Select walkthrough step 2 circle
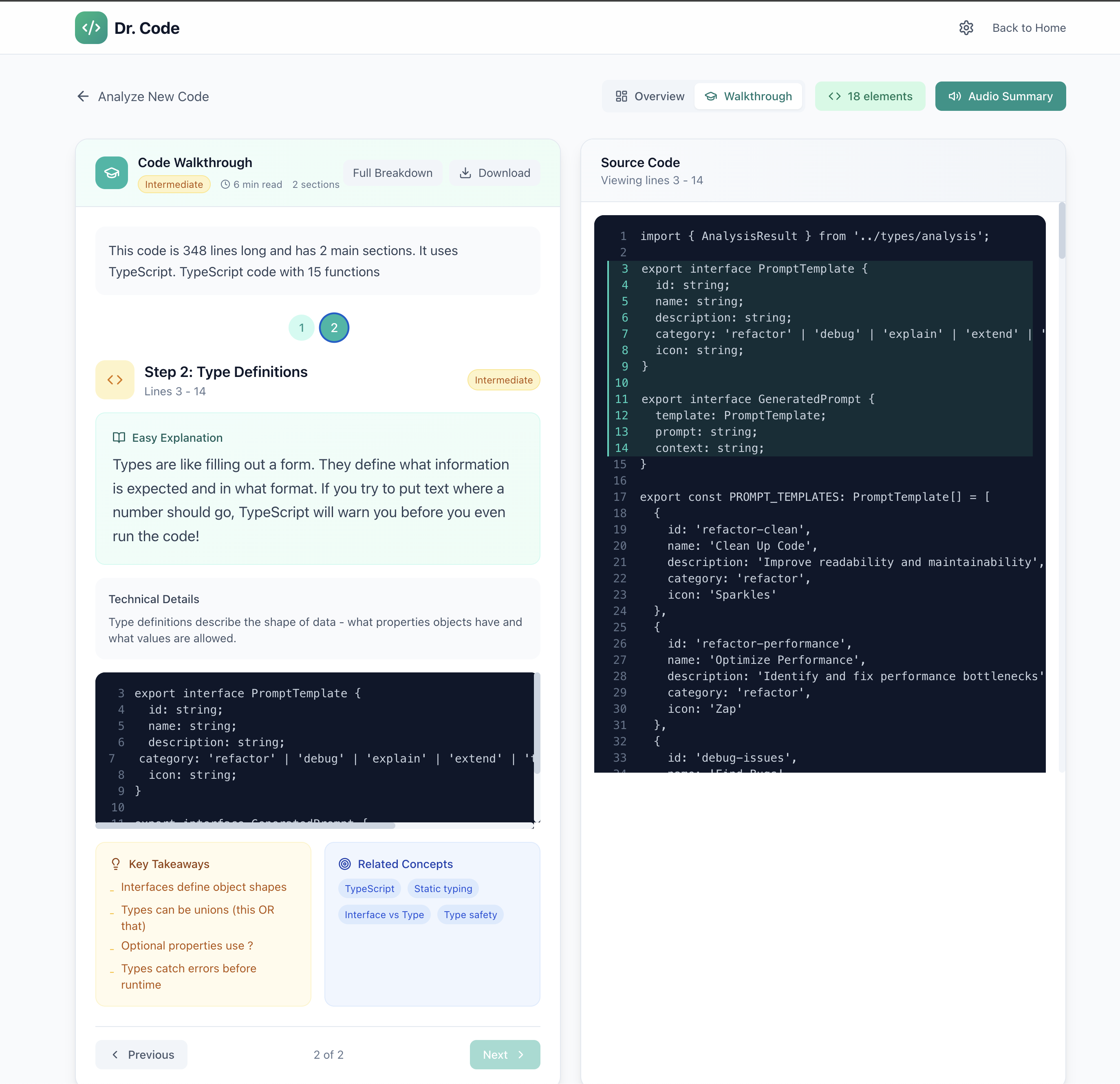Screen dimensions: 1120x1084 [x=334, y=327]
